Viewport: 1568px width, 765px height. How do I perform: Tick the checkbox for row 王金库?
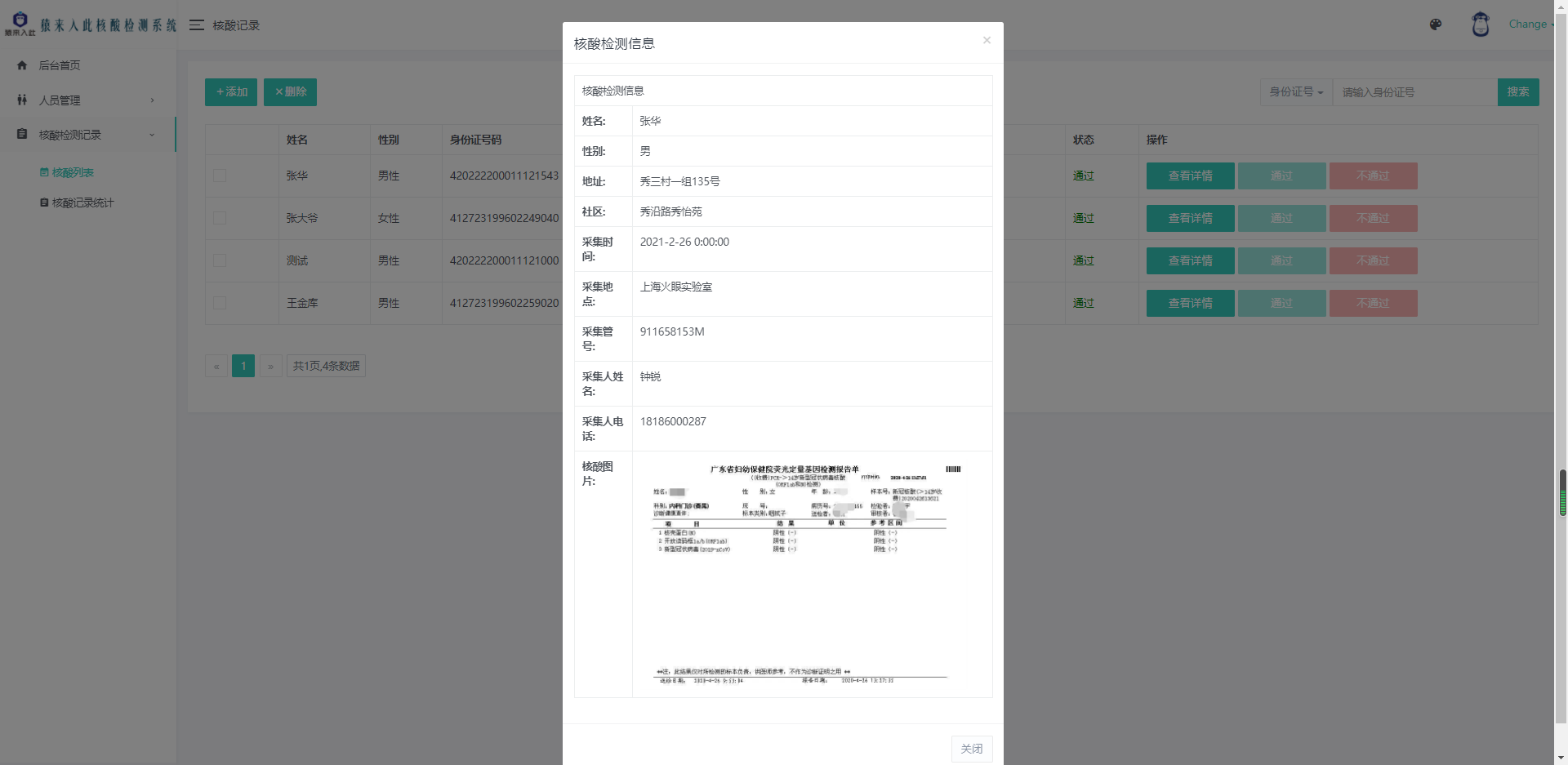click(220, 303)
